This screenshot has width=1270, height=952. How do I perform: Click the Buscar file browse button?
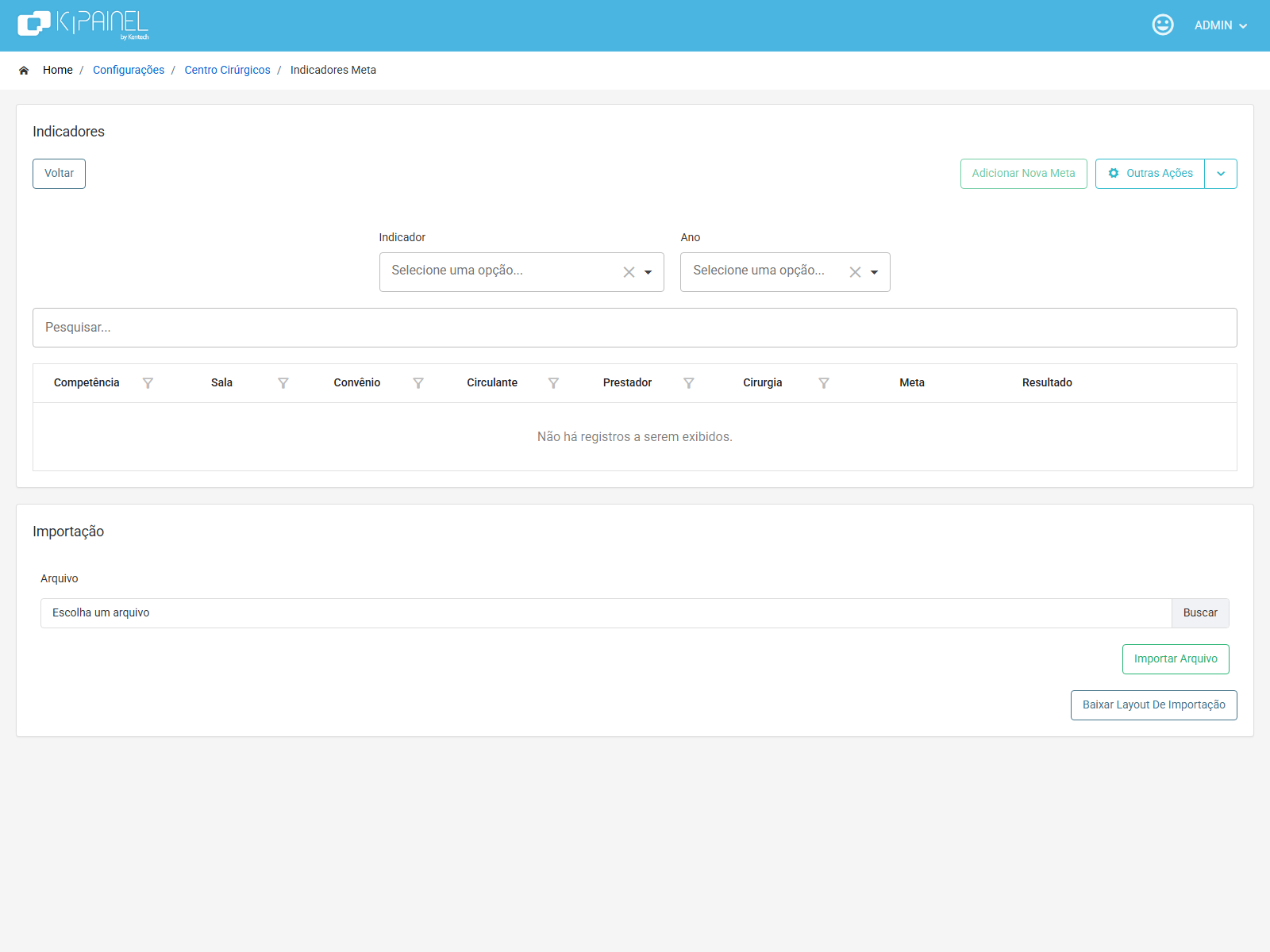[1200, 613]
